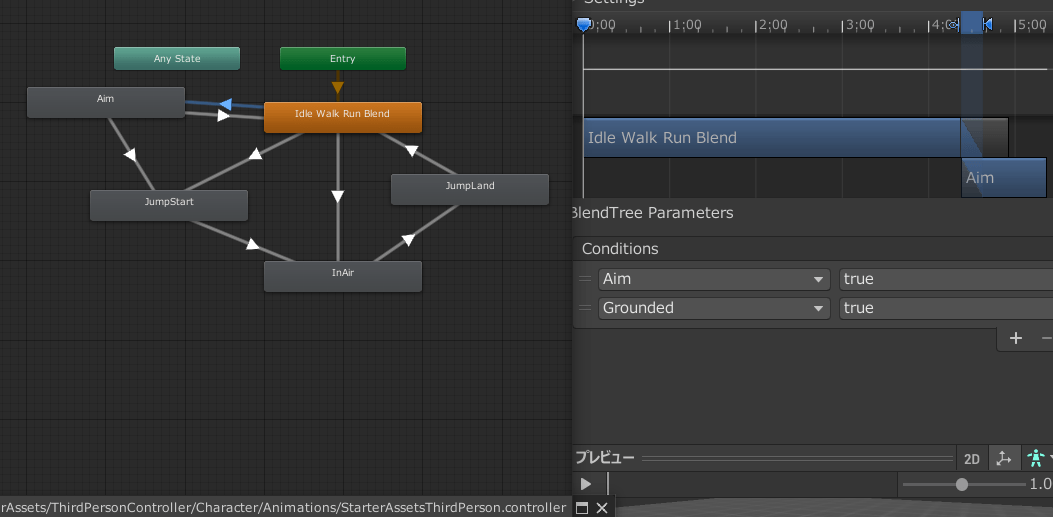Screen dimensions: 1053x517
Task: Open the avatar preview model icon menu
Action: (1036, 459)
